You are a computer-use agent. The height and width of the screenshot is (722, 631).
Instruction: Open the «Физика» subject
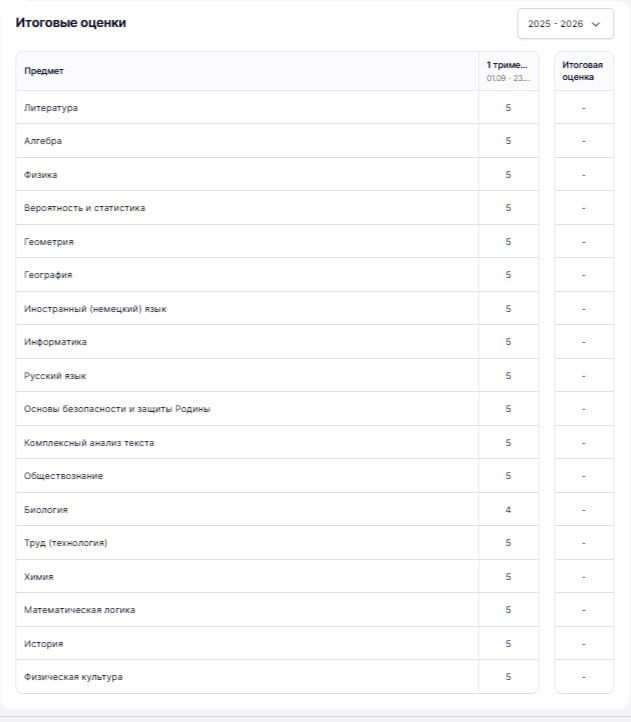pyautogui.click(x=41, y=175)
